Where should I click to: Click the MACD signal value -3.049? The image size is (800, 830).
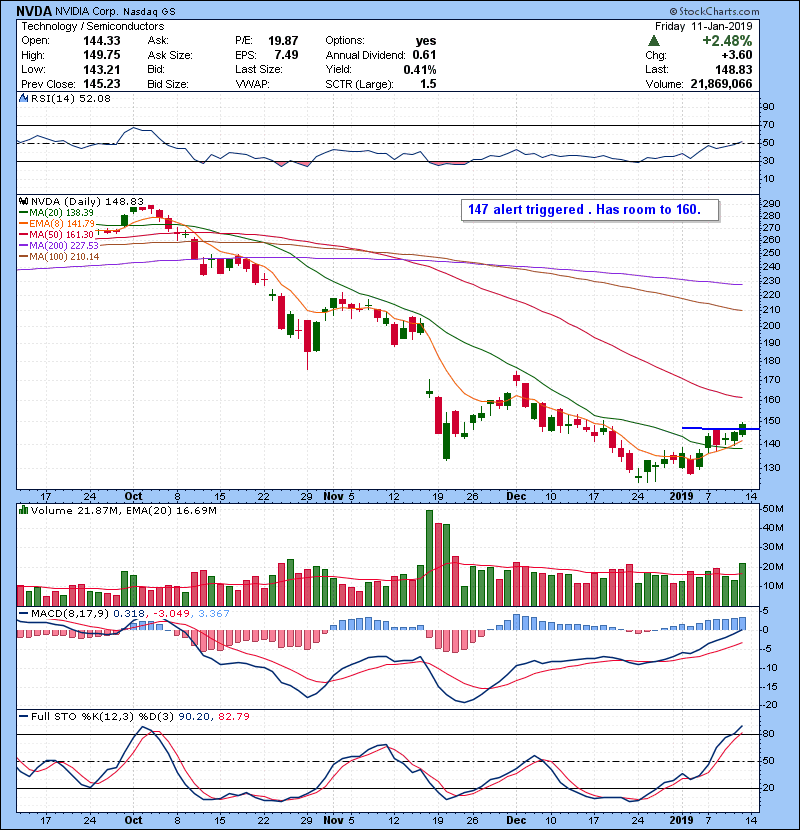point(172,614)
